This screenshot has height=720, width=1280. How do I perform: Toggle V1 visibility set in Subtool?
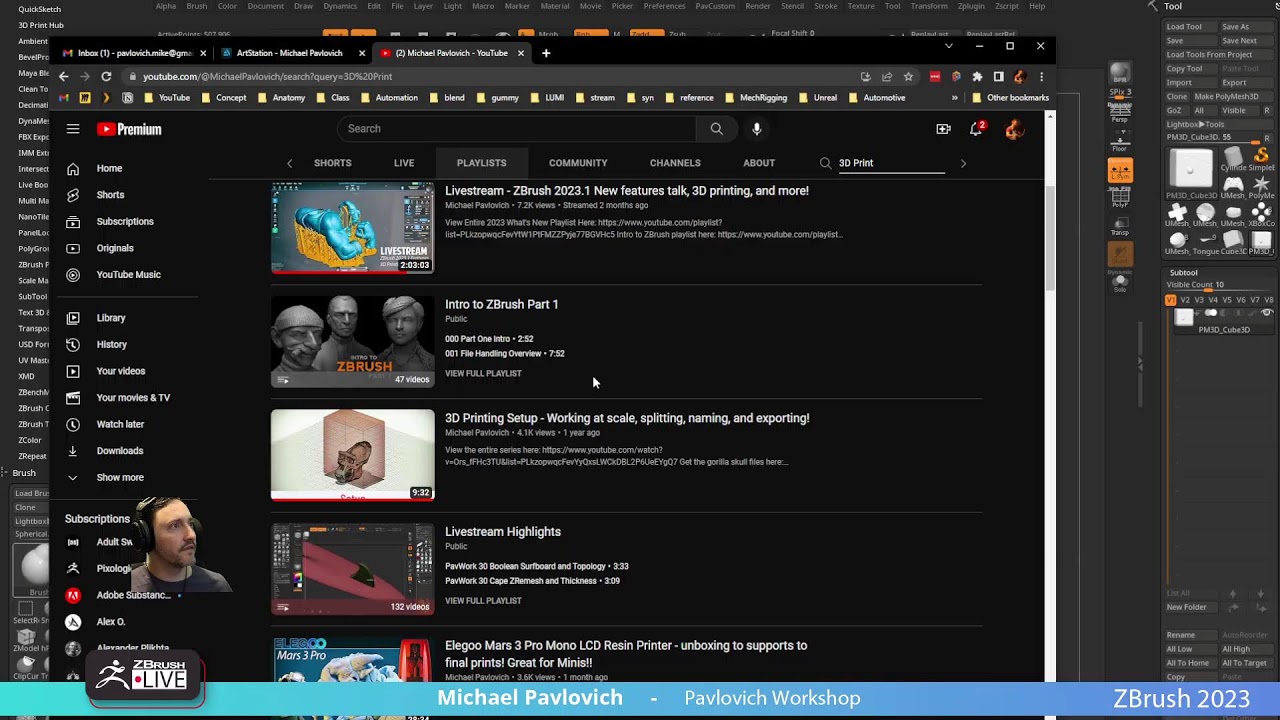point(1171,300)
